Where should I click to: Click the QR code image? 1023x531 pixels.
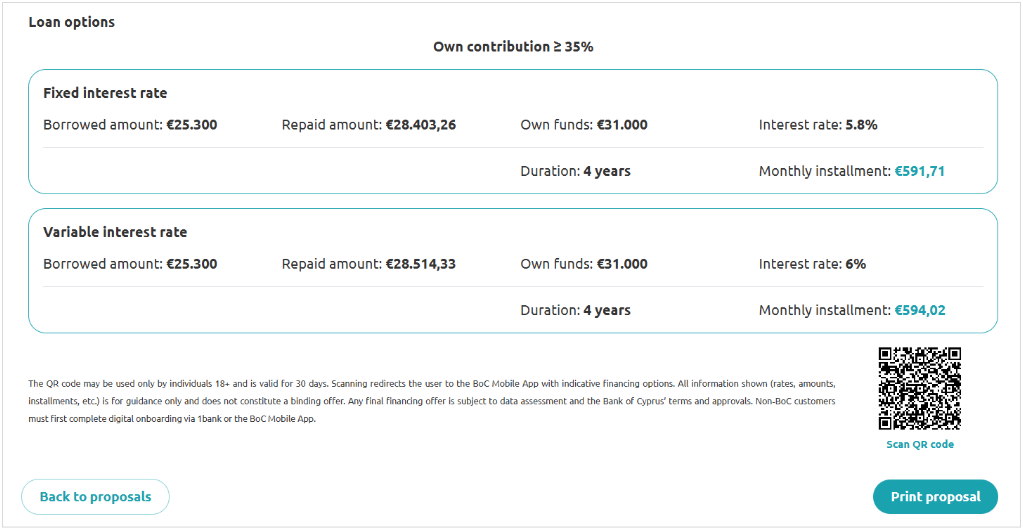[x=919, y=388]
